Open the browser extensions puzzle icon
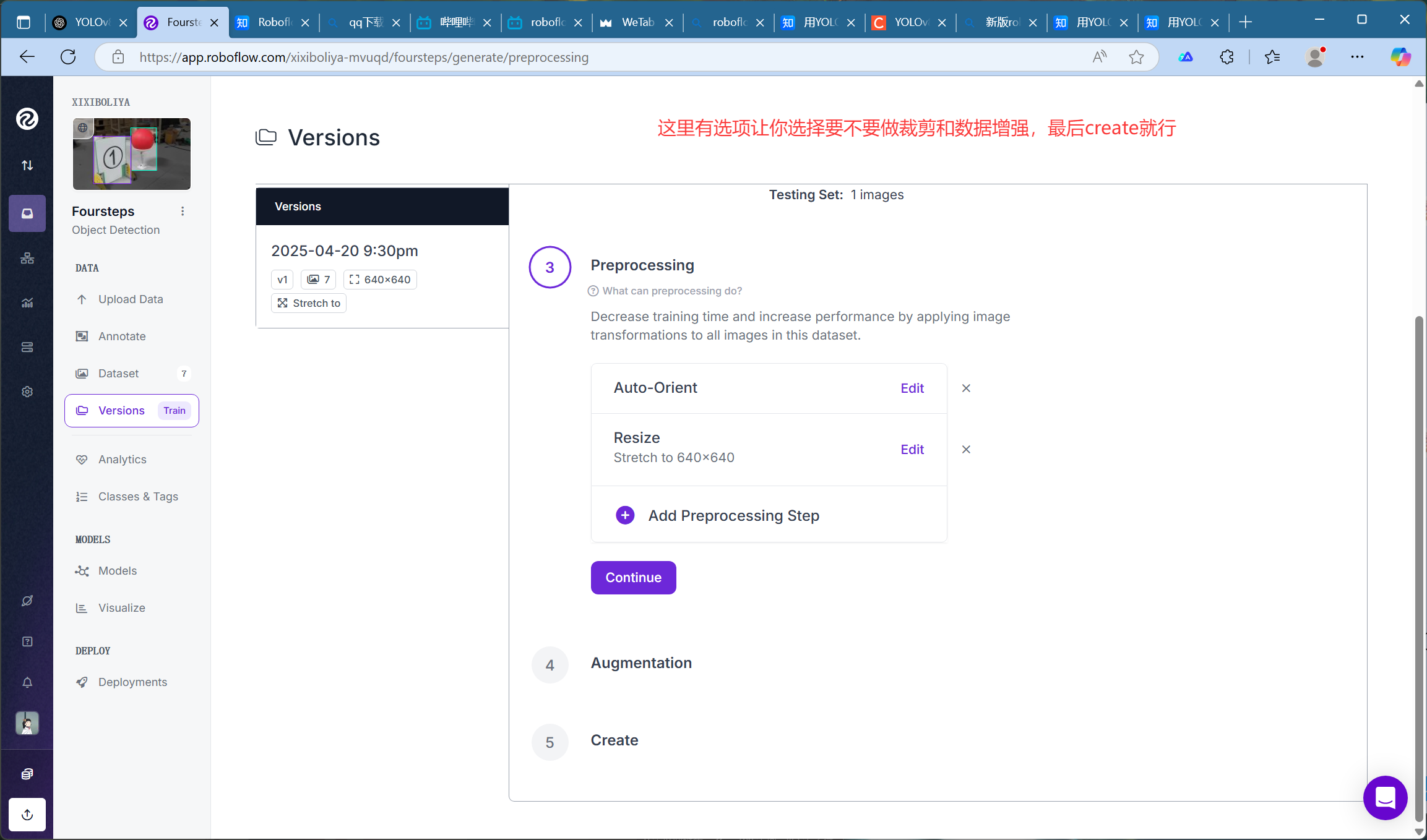This screenshot has height=840, width=1427. 1227,58
